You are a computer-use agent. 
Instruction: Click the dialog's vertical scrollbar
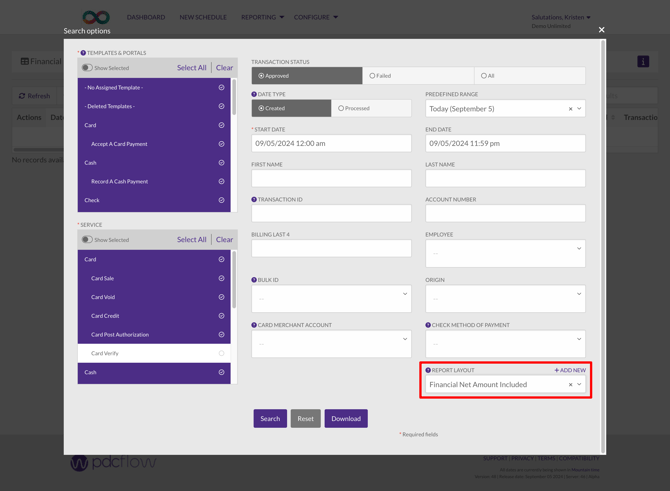[603, 247]
